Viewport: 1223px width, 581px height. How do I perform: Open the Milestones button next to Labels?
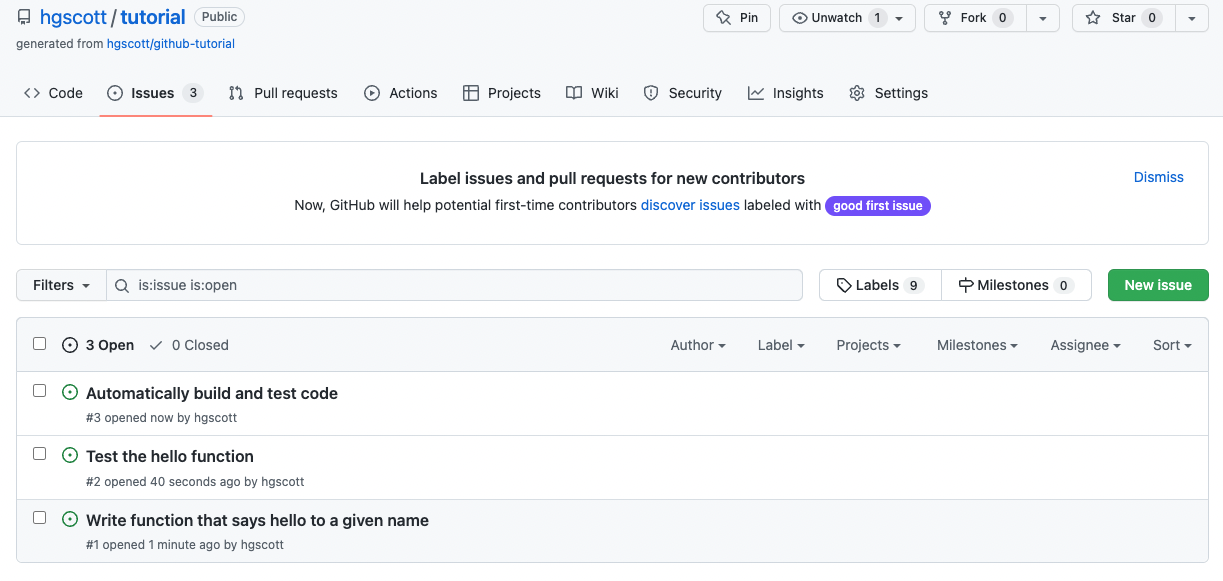coord(1016,285)
